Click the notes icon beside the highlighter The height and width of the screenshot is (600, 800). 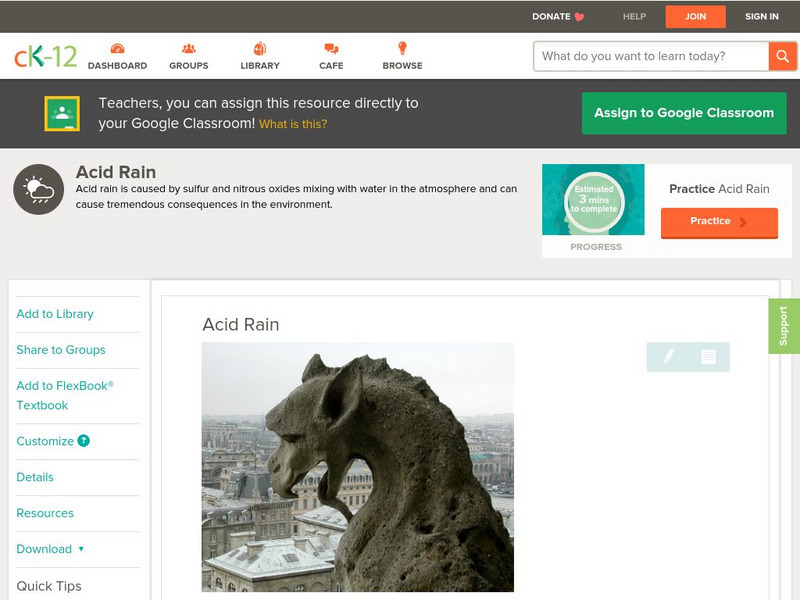pyautogui.click(x=708, y=356)
